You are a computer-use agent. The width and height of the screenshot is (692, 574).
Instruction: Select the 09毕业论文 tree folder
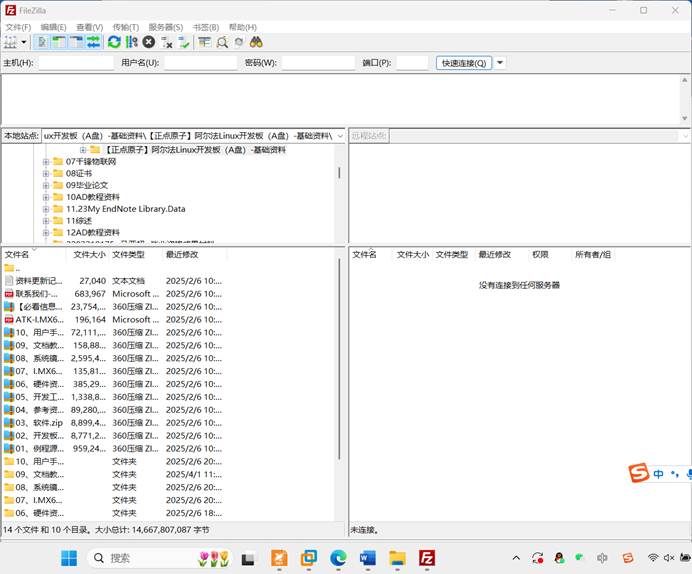(86, 185)
